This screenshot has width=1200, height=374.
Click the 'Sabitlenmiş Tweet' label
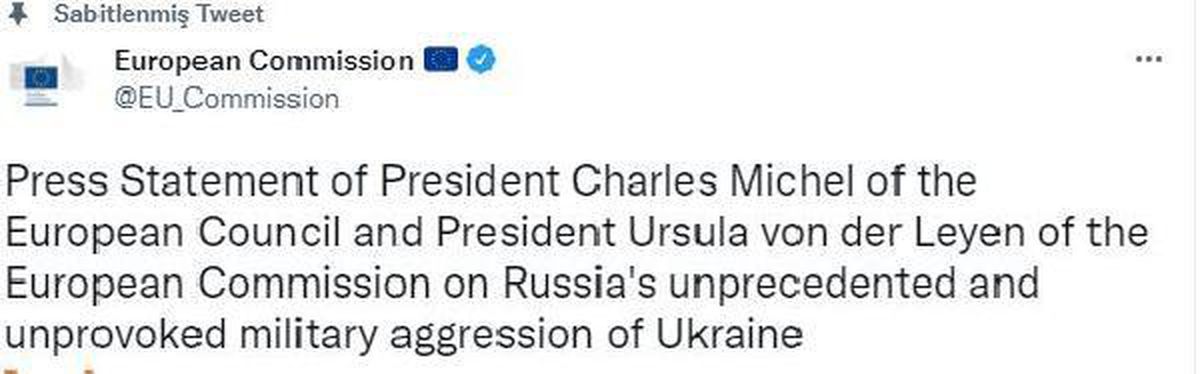[159, 14]
